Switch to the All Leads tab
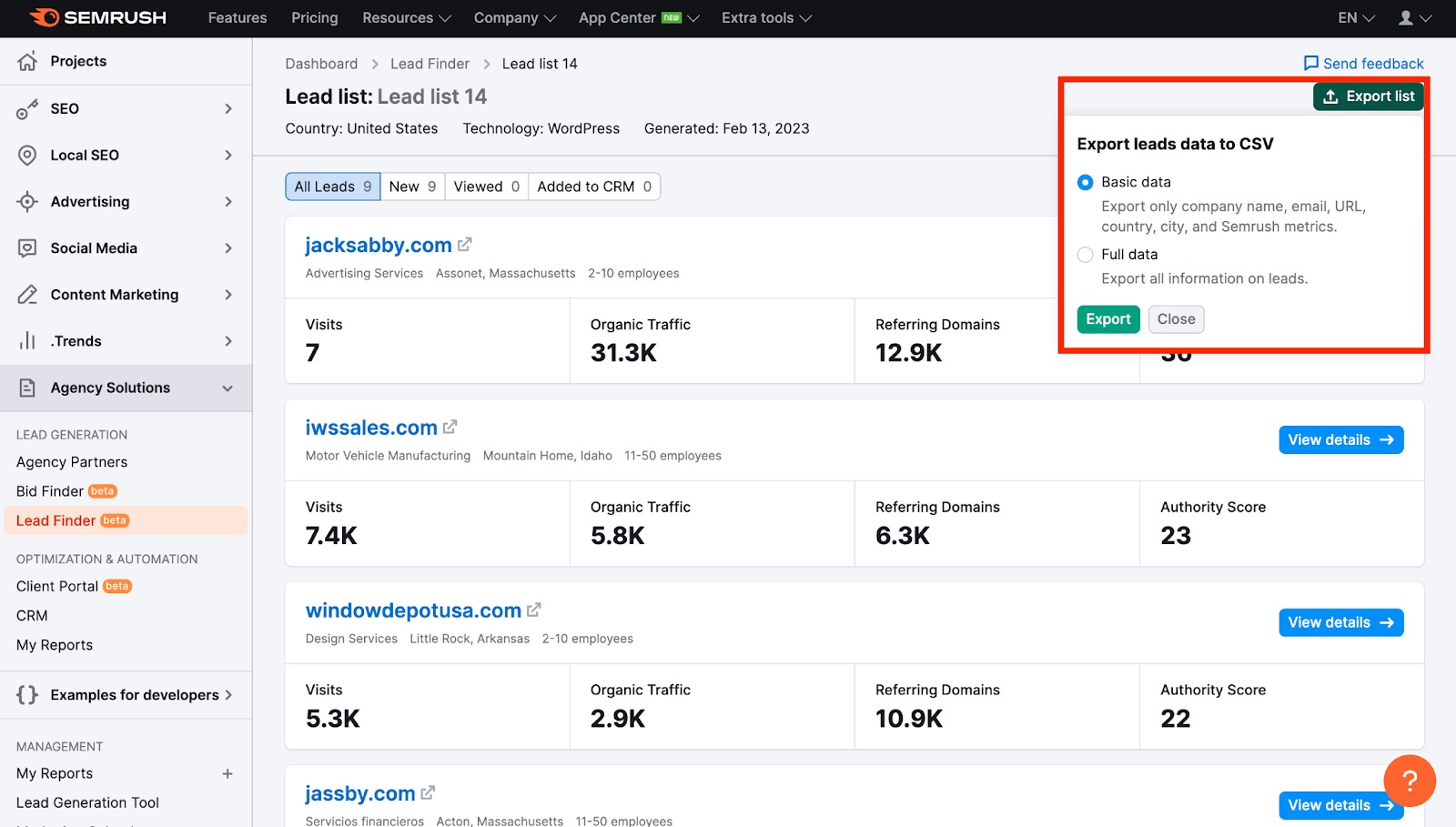The height and width of the screenshot is (827, 1456). point(333,187)
